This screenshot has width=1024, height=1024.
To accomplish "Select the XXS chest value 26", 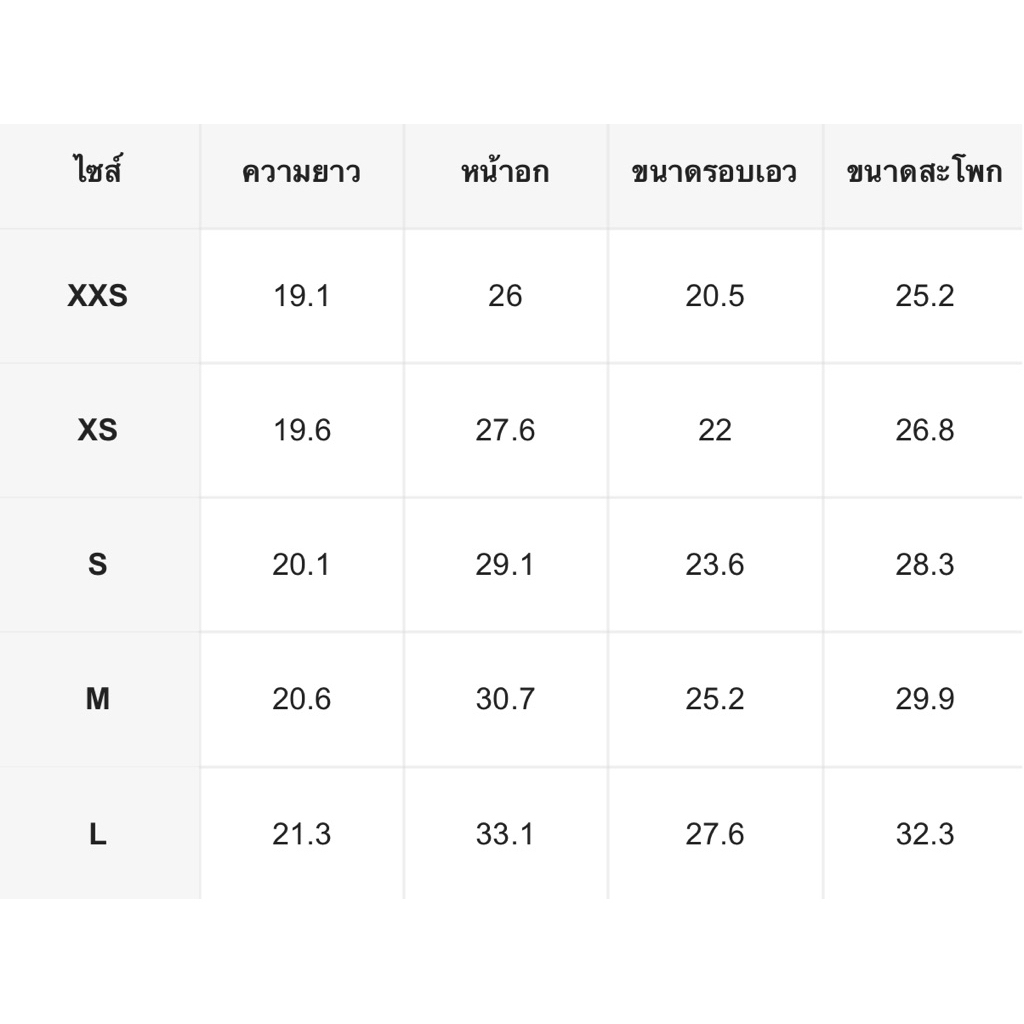I will point(505,296).
